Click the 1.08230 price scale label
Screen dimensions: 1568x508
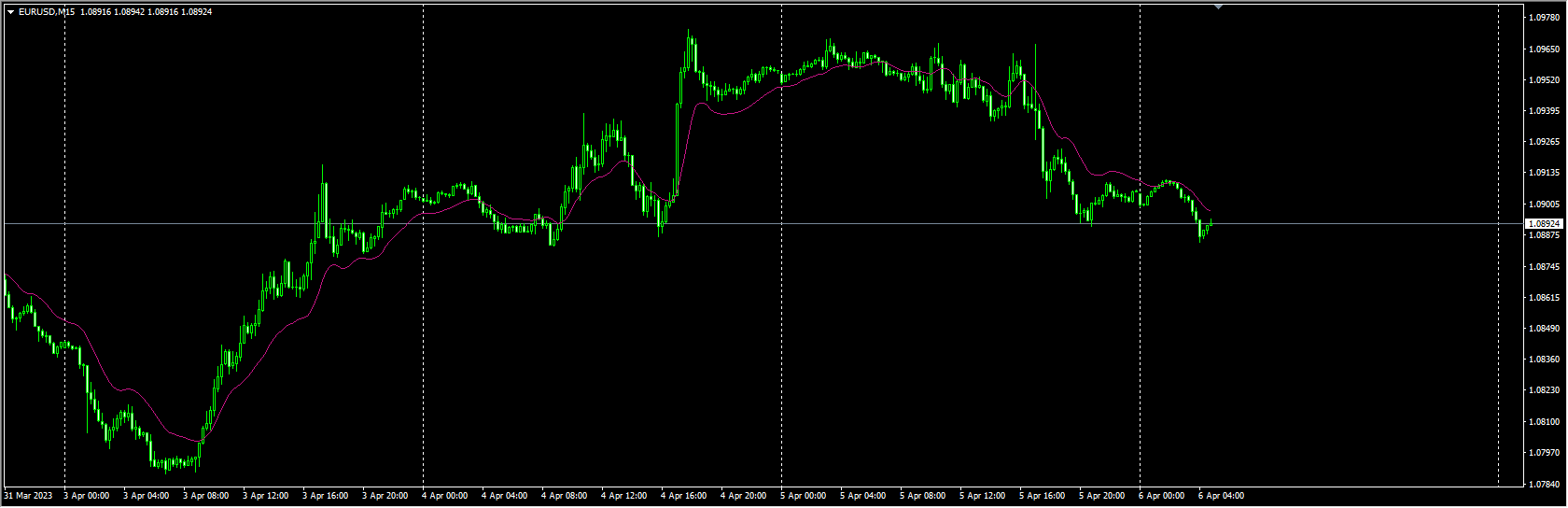(x=1546, y=391)
